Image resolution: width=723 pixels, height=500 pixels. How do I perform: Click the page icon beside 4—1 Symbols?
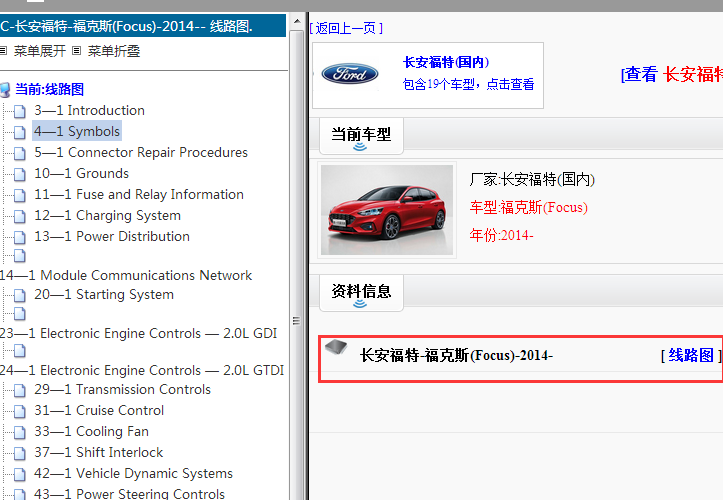[19, 132]
